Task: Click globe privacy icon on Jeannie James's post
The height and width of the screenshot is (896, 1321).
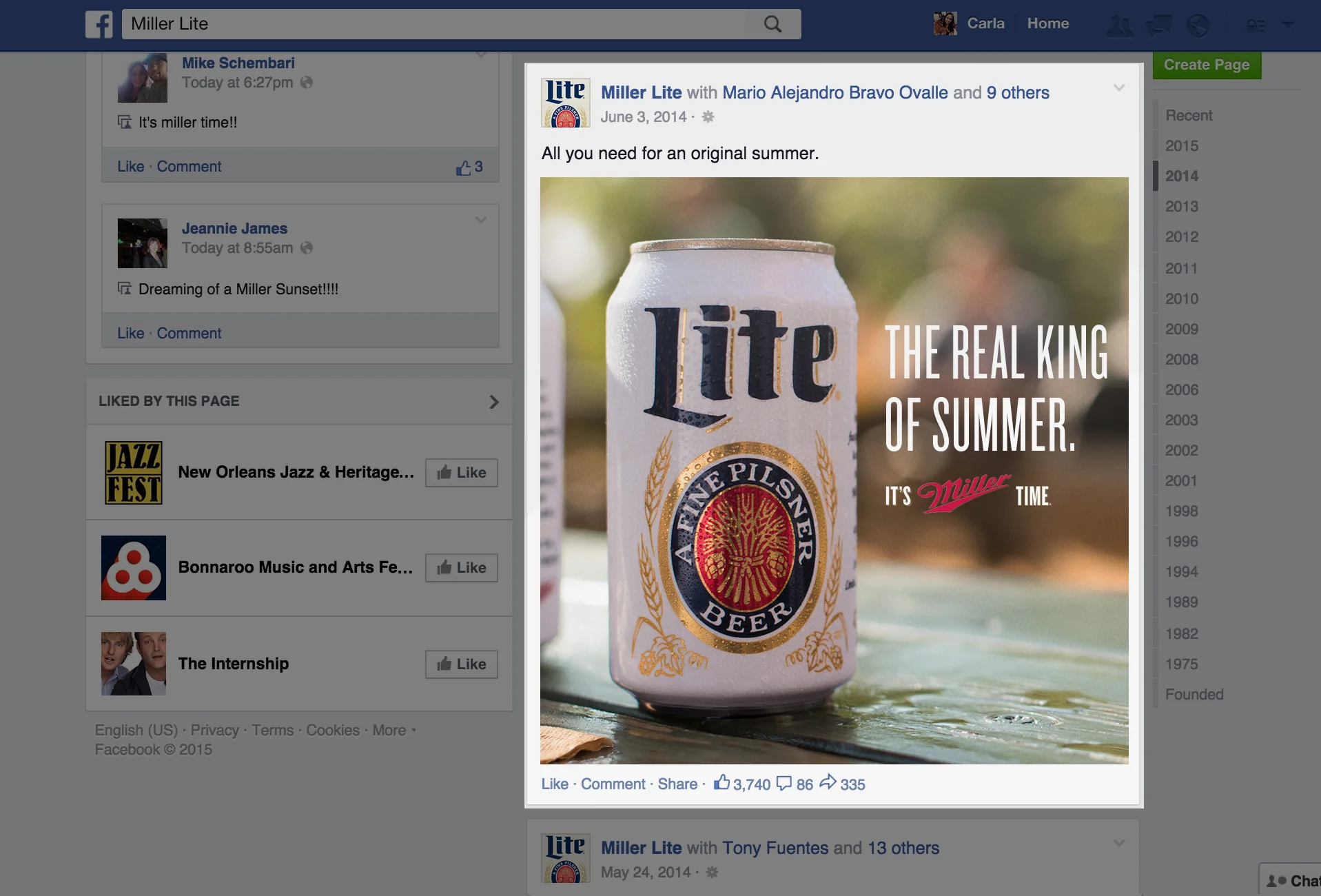Action: pyautogui.click(x=307, y=248)
